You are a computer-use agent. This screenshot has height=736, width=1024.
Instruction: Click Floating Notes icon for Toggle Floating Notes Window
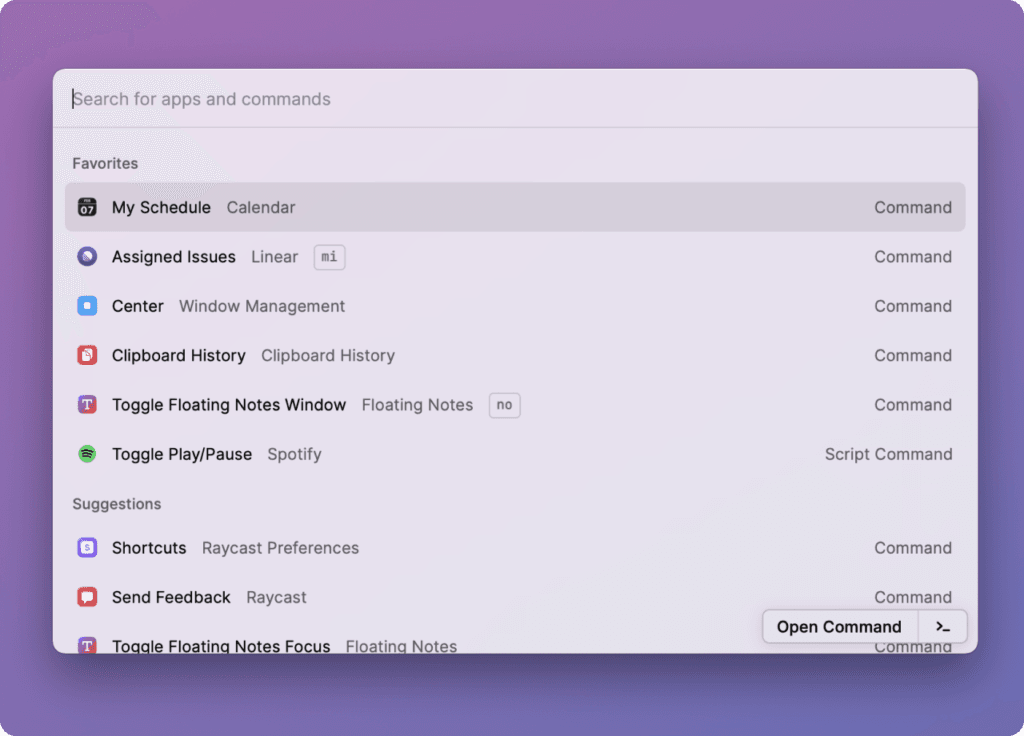click(87, 404)
